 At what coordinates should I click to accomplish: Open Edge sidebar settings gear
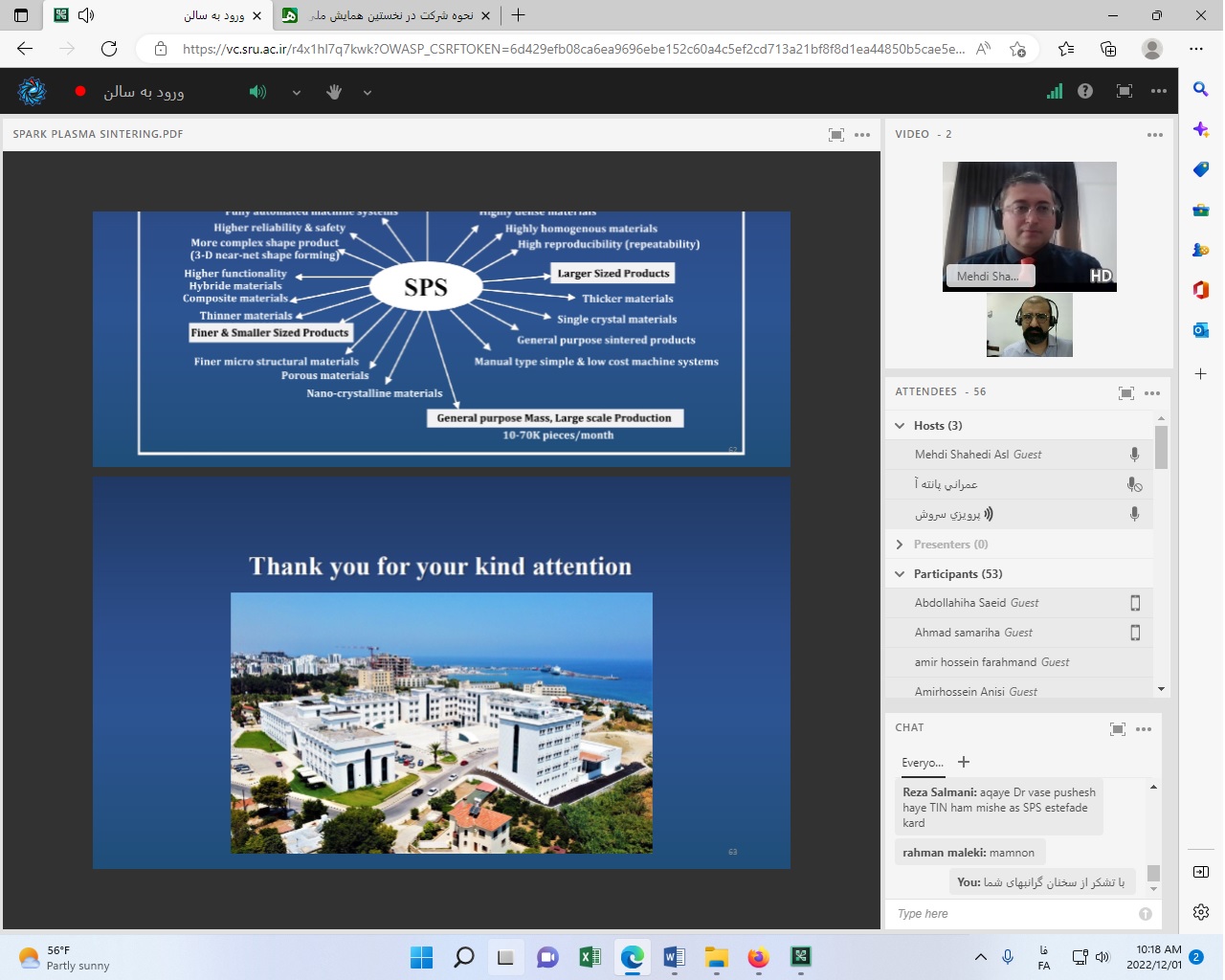click(x=1201, y=912)
